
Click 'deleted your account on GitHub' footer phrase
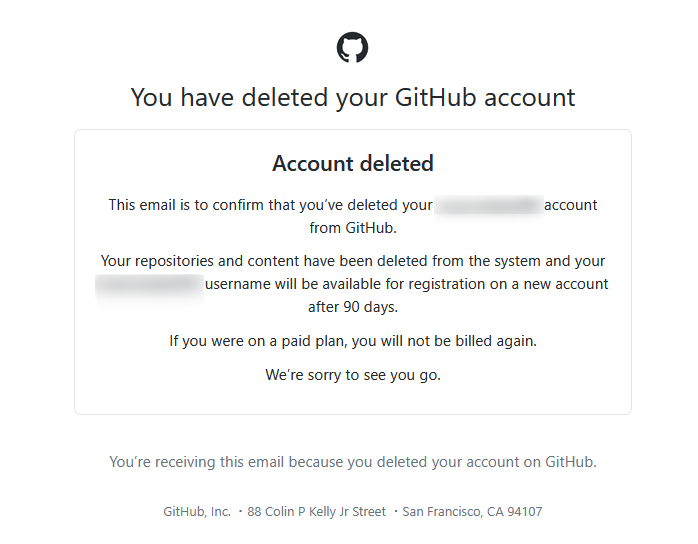(486, 462)
